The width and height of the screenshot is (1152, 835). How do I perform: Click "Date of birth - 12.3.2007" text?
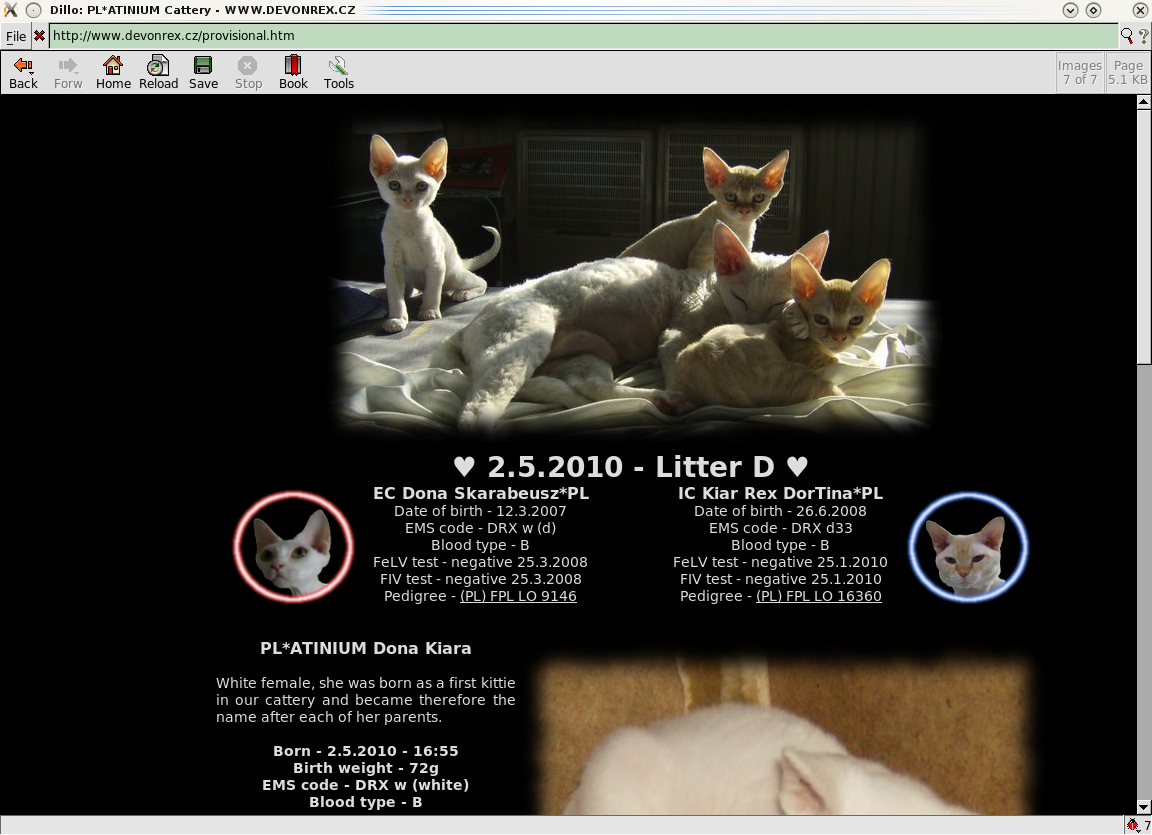480,511
